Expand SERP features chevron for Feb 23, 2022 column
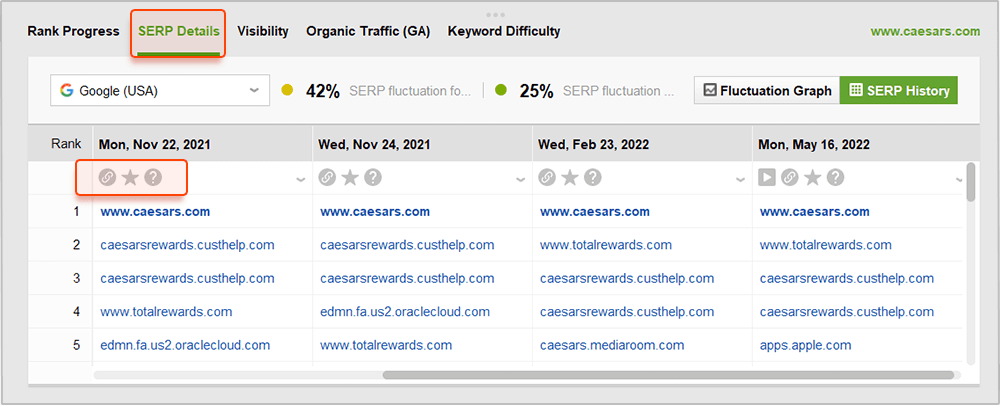Screen dimensions: 1000x405 point(740,180)
